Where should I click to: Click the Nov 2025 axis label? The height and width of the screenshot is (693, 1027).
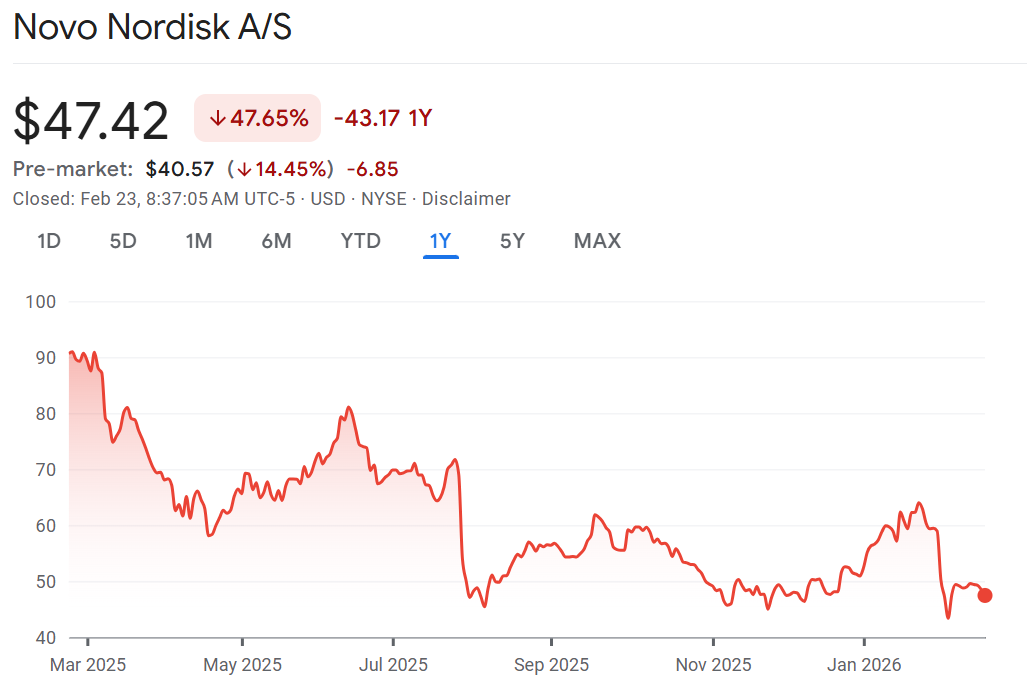(x=713, y=665)
